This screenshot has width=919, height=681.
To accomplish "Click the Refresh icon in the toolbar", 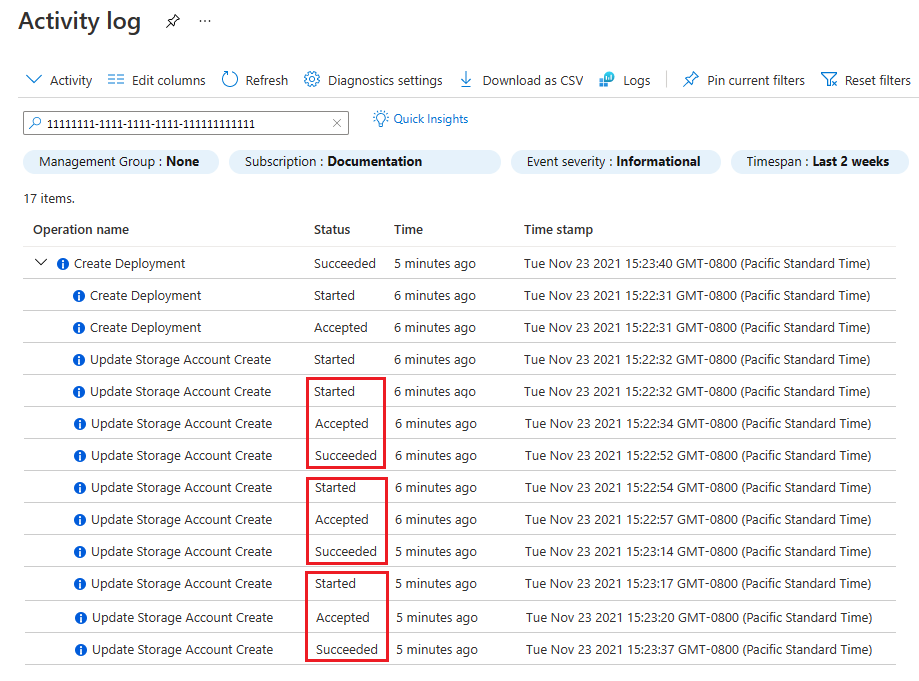I will (x=232, y=80).
